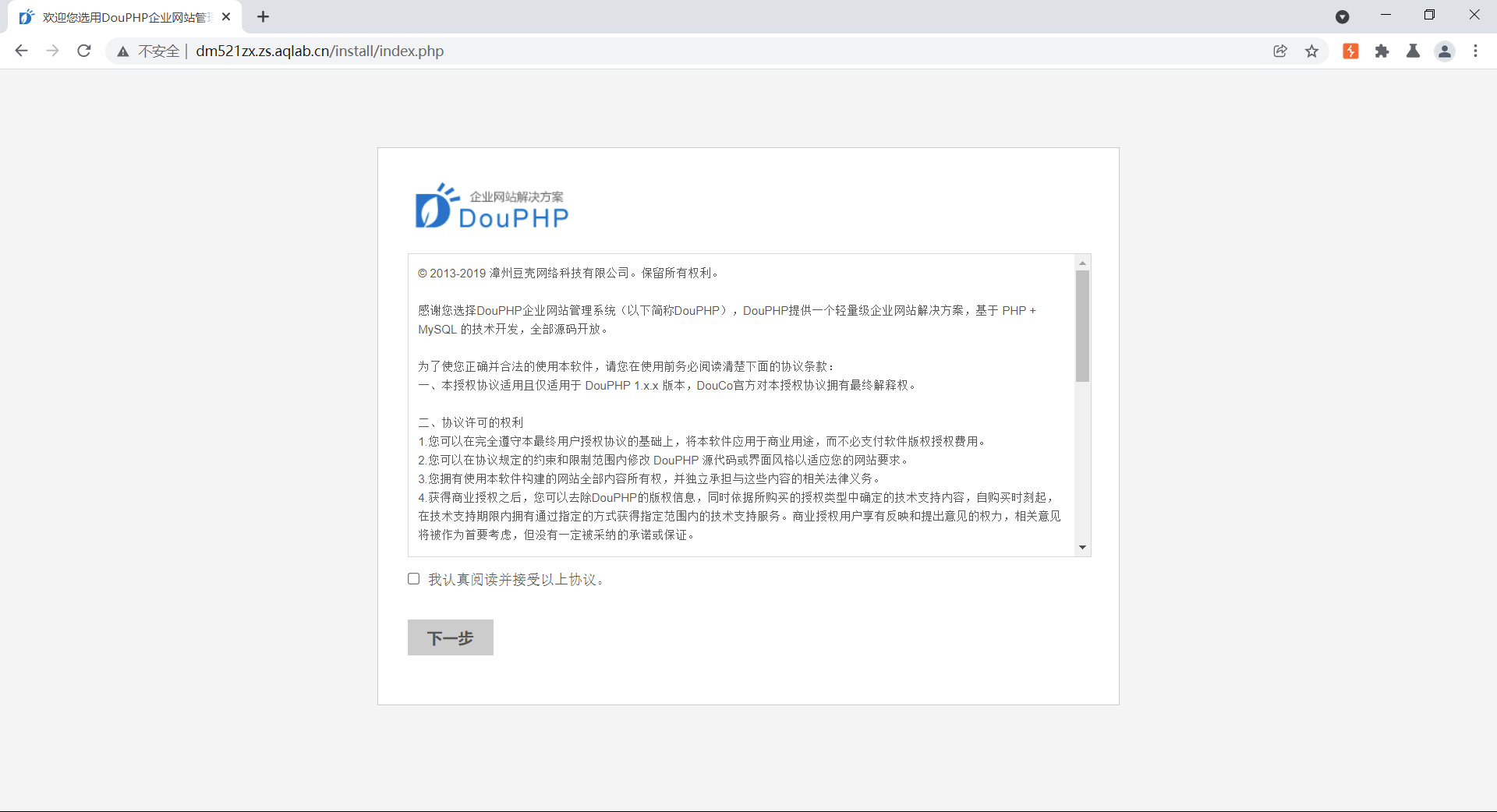Click the 下一步 next step button

point(450,637)
